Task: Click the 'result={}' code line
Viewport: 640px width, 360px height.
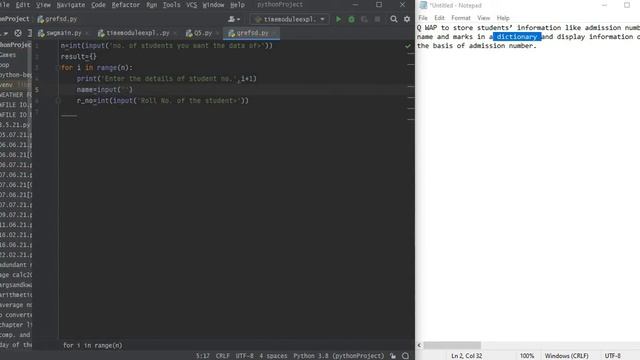Action: pos(79,57)
